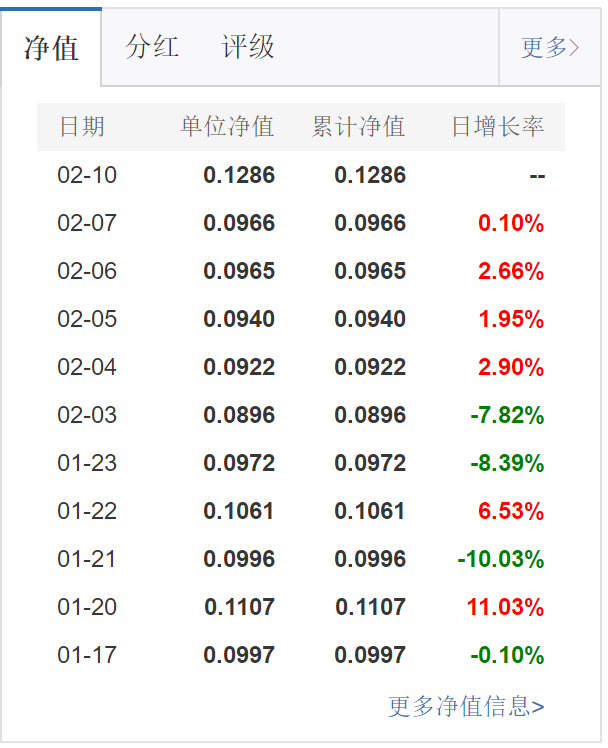Click the -7.82% growth rate value
The image size is (608, 748).
coord(507,415)
